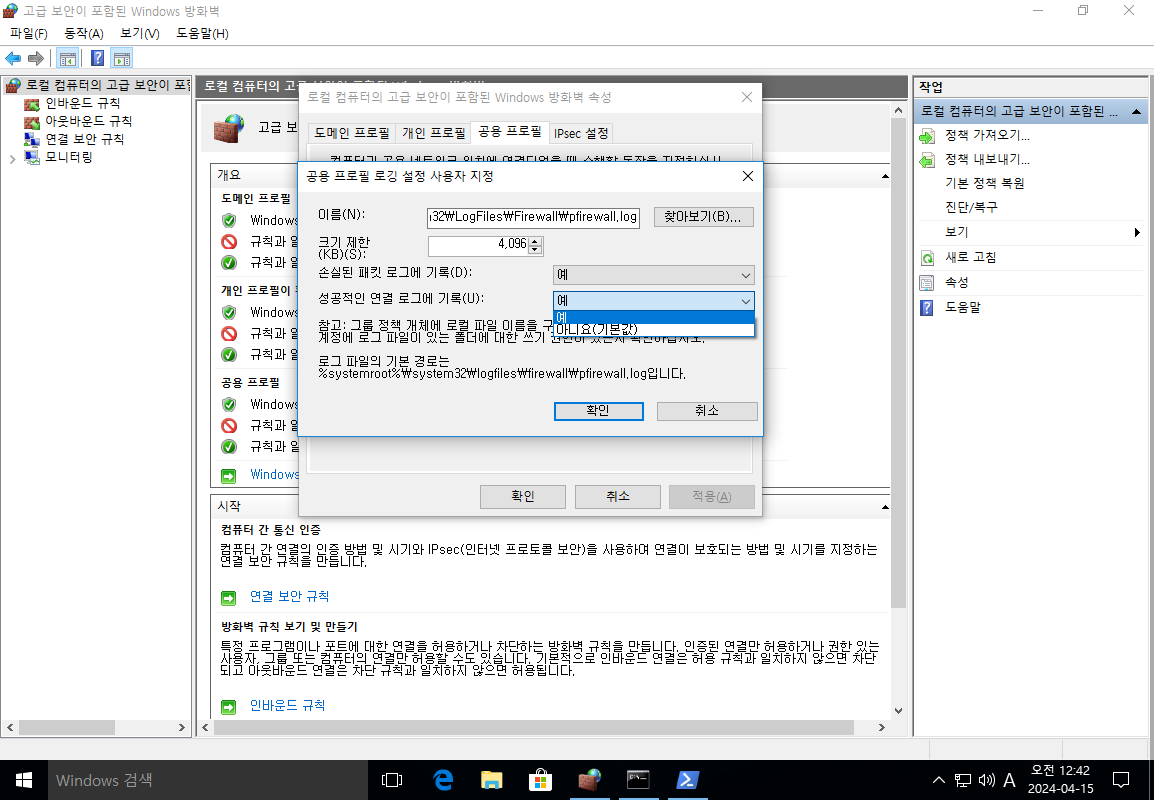Viewport: 1154px width, 800px height.
Task: Open the 보기(V) menu
Action: [x=140, y=34]
